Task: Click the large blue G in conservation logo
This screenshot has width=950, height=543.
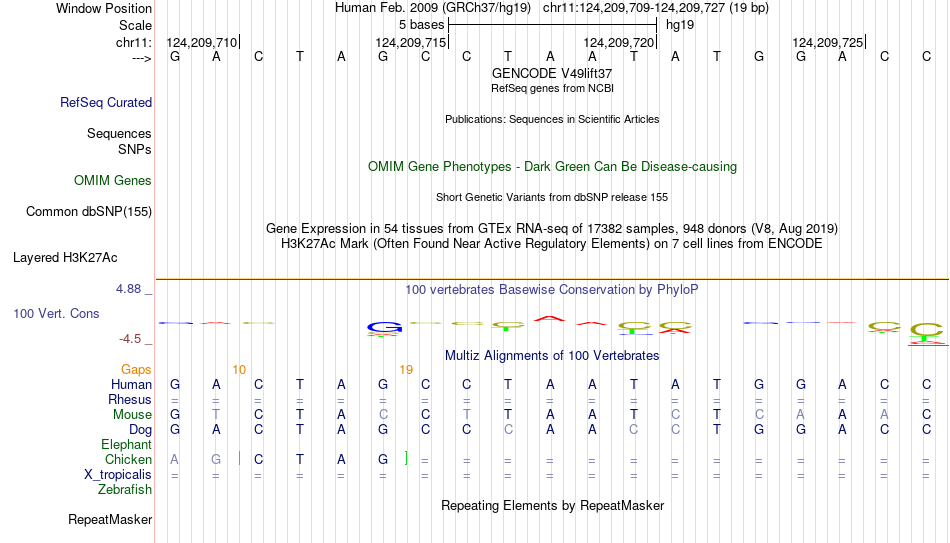Action: click(384, 328)
